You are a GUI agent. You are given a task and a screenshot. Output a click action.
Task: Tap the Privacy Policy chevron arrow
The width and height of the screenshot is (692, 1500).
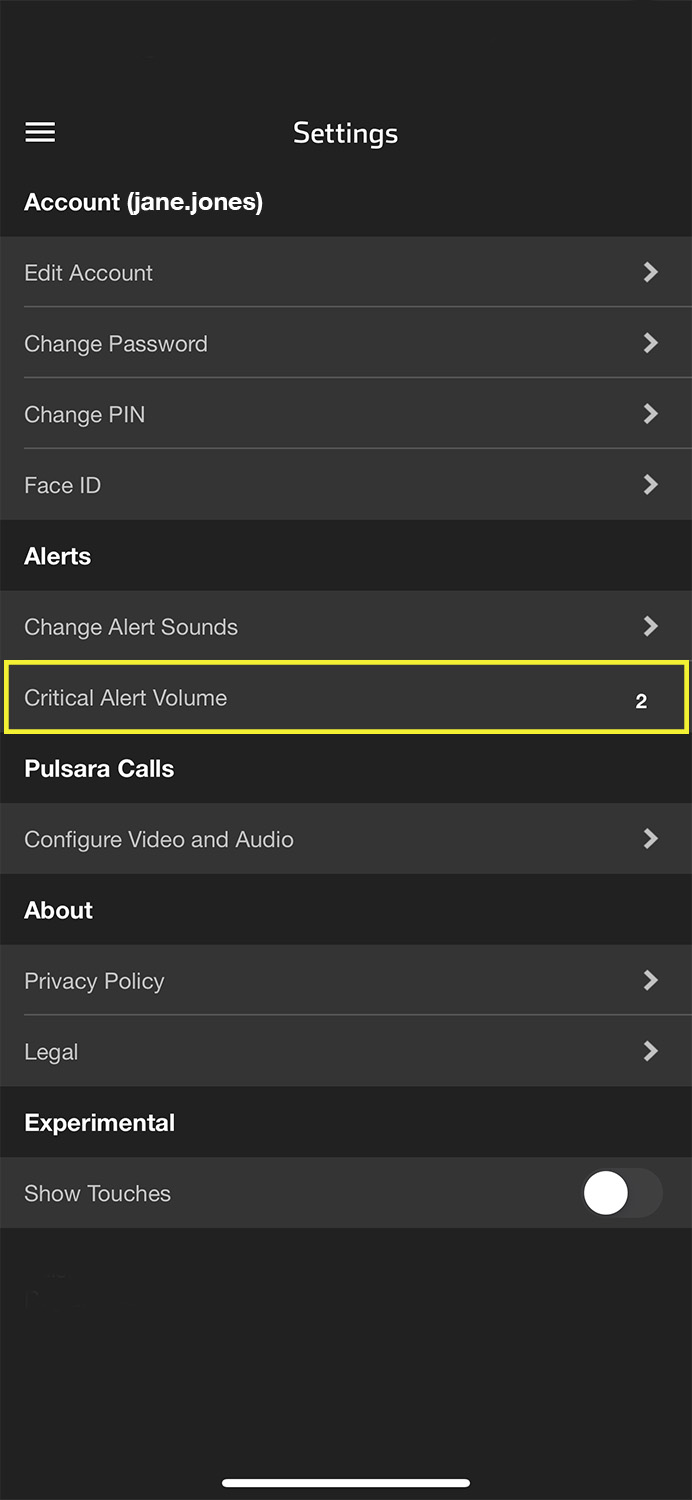click(650, 981)
